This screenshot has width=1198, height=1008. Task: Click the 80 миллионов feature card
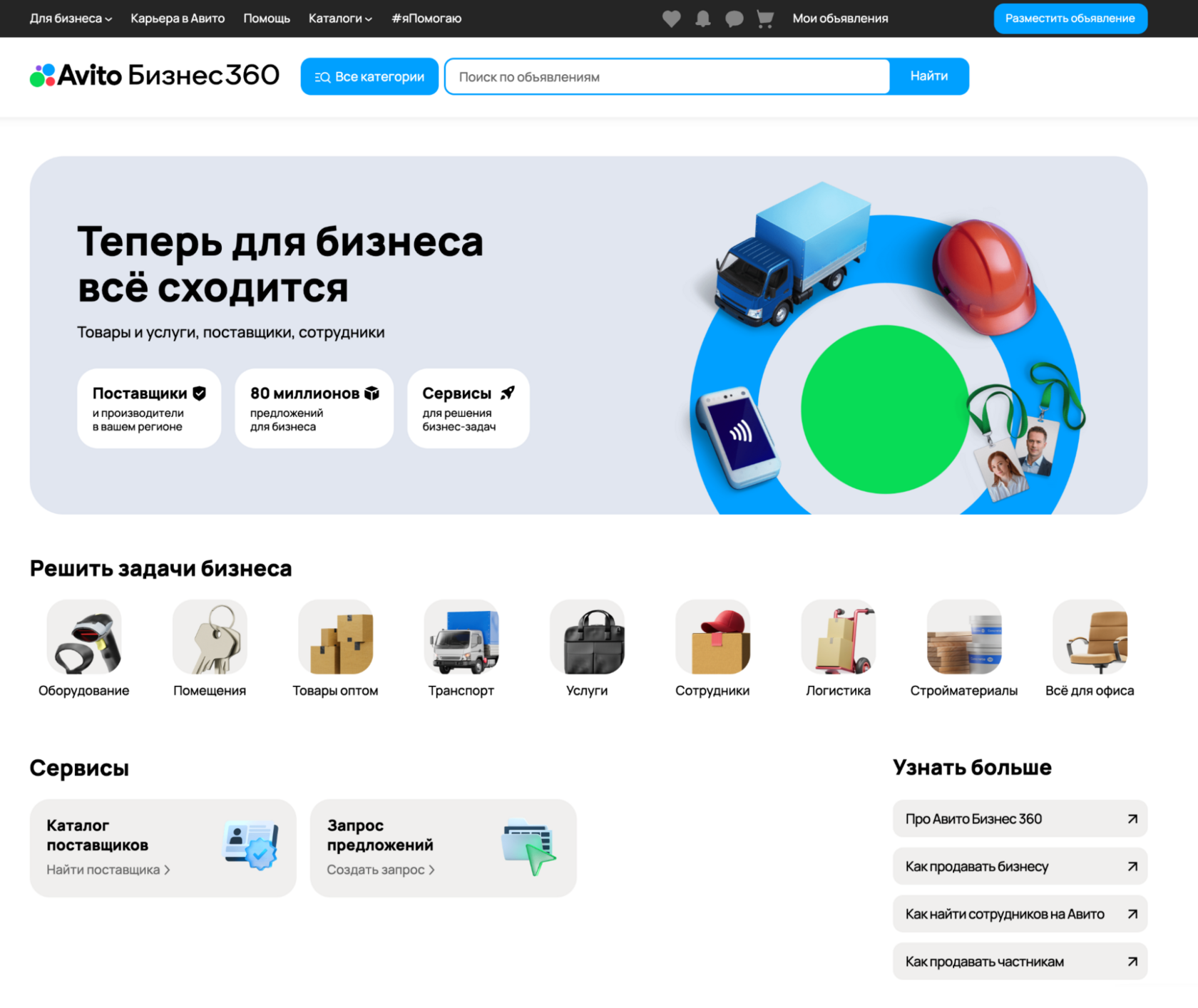click(x=314, y=408)
